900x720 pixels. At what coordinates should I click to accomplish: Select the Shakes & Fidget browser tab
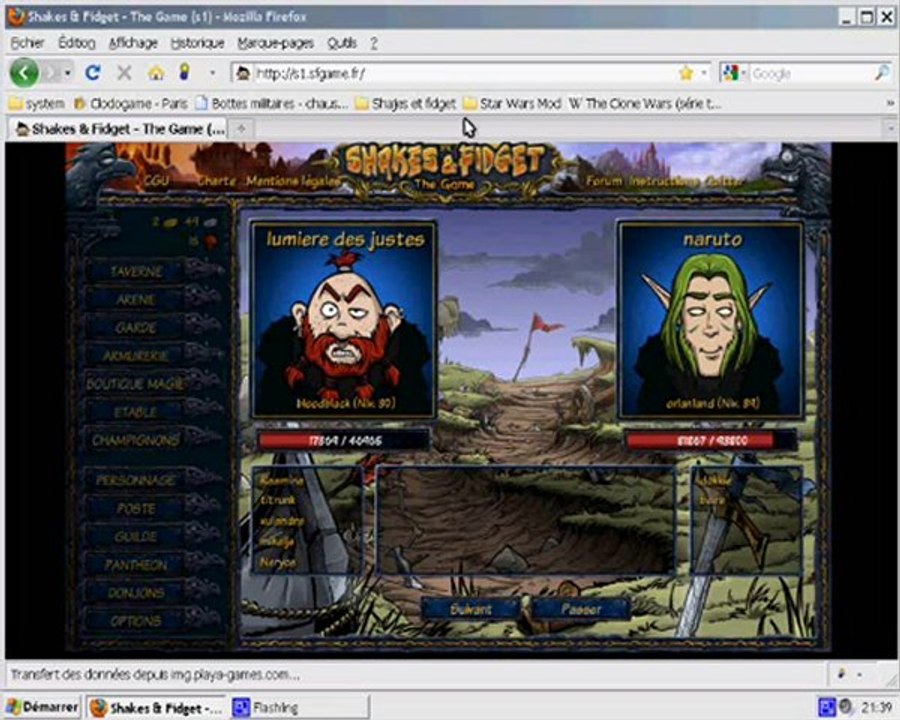point(119,129)
